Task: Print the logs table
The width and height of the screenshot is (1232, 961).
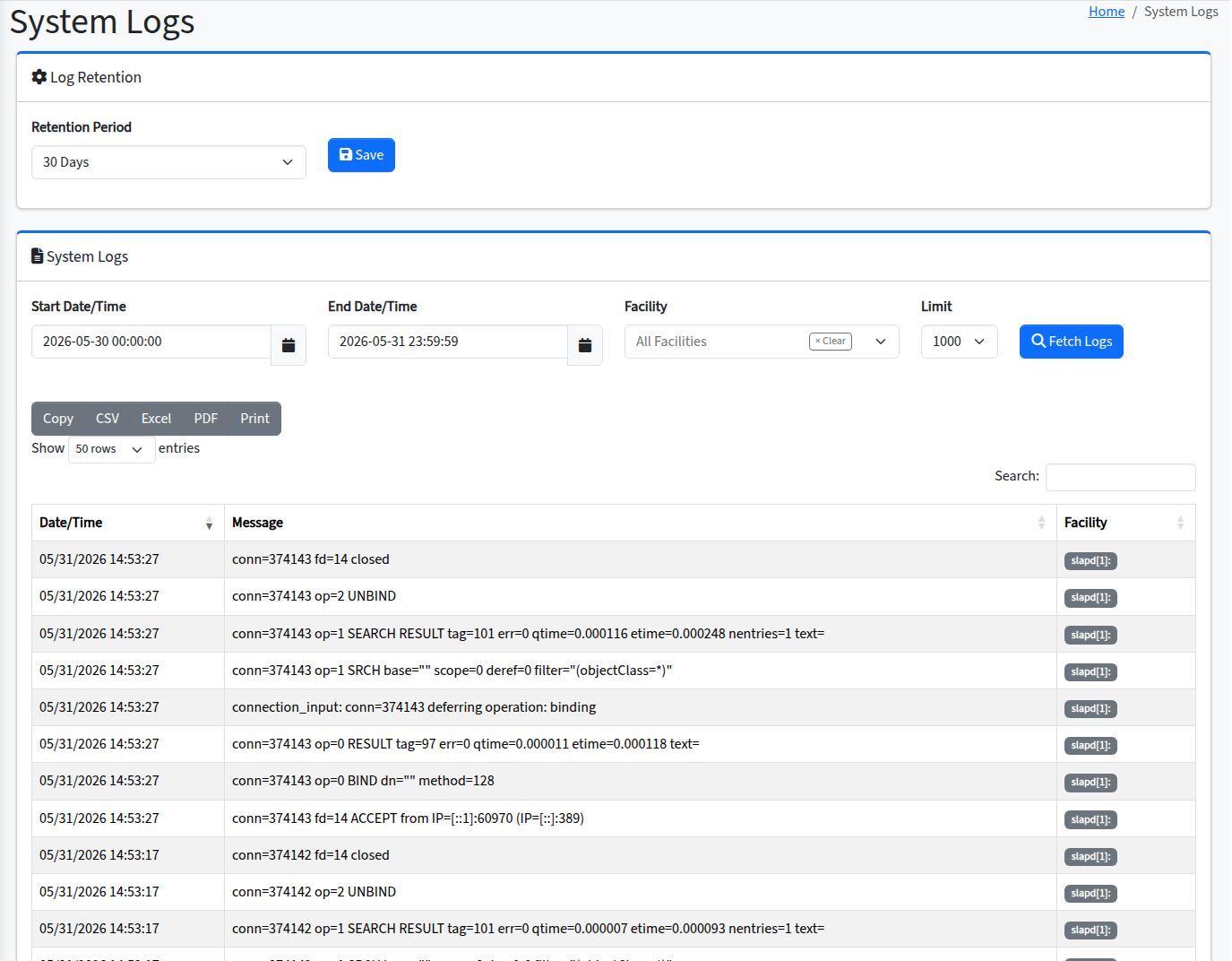Action: point(255,419)
